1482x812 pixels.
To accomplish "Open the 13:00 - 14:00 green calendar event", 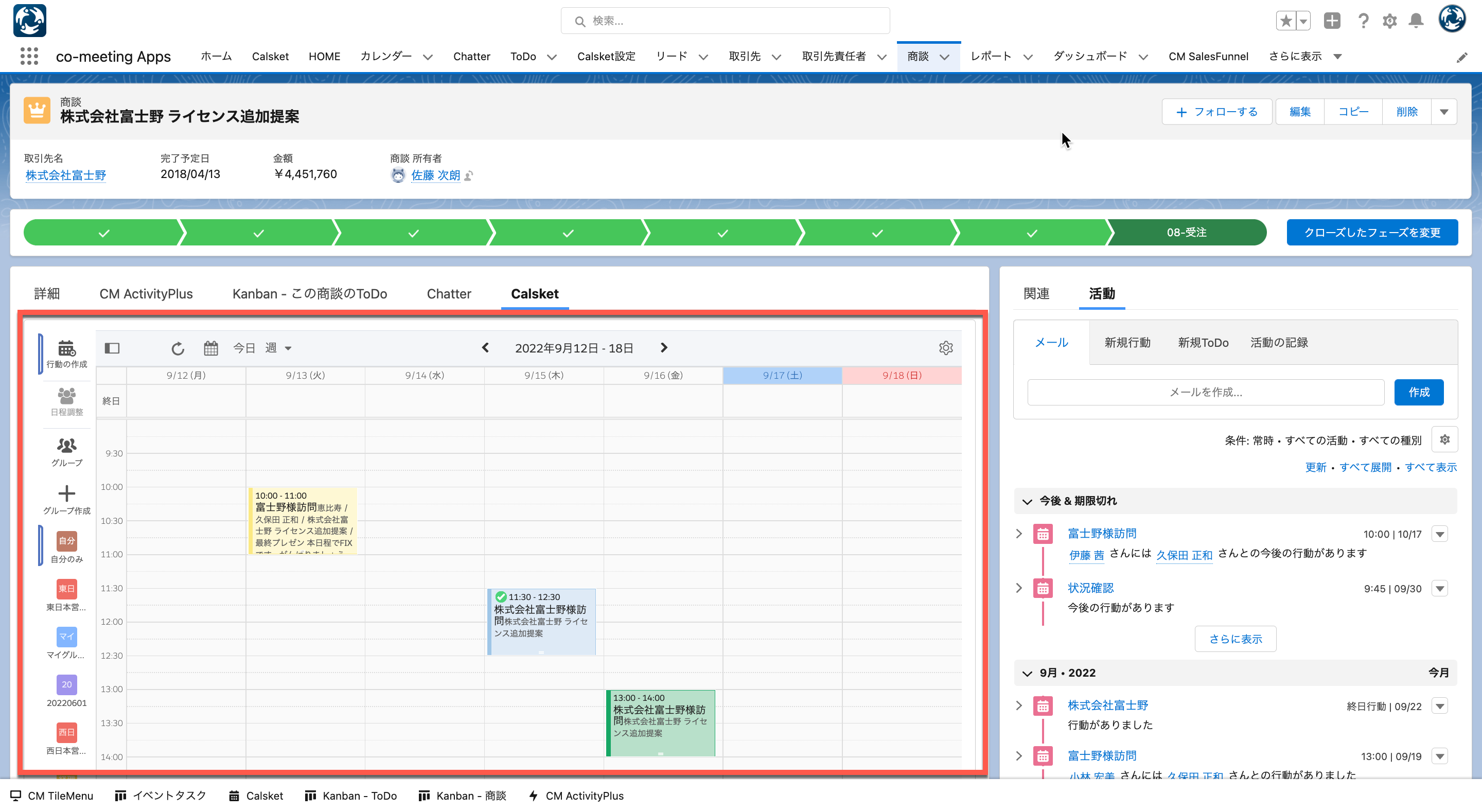I will coord(660,723).
